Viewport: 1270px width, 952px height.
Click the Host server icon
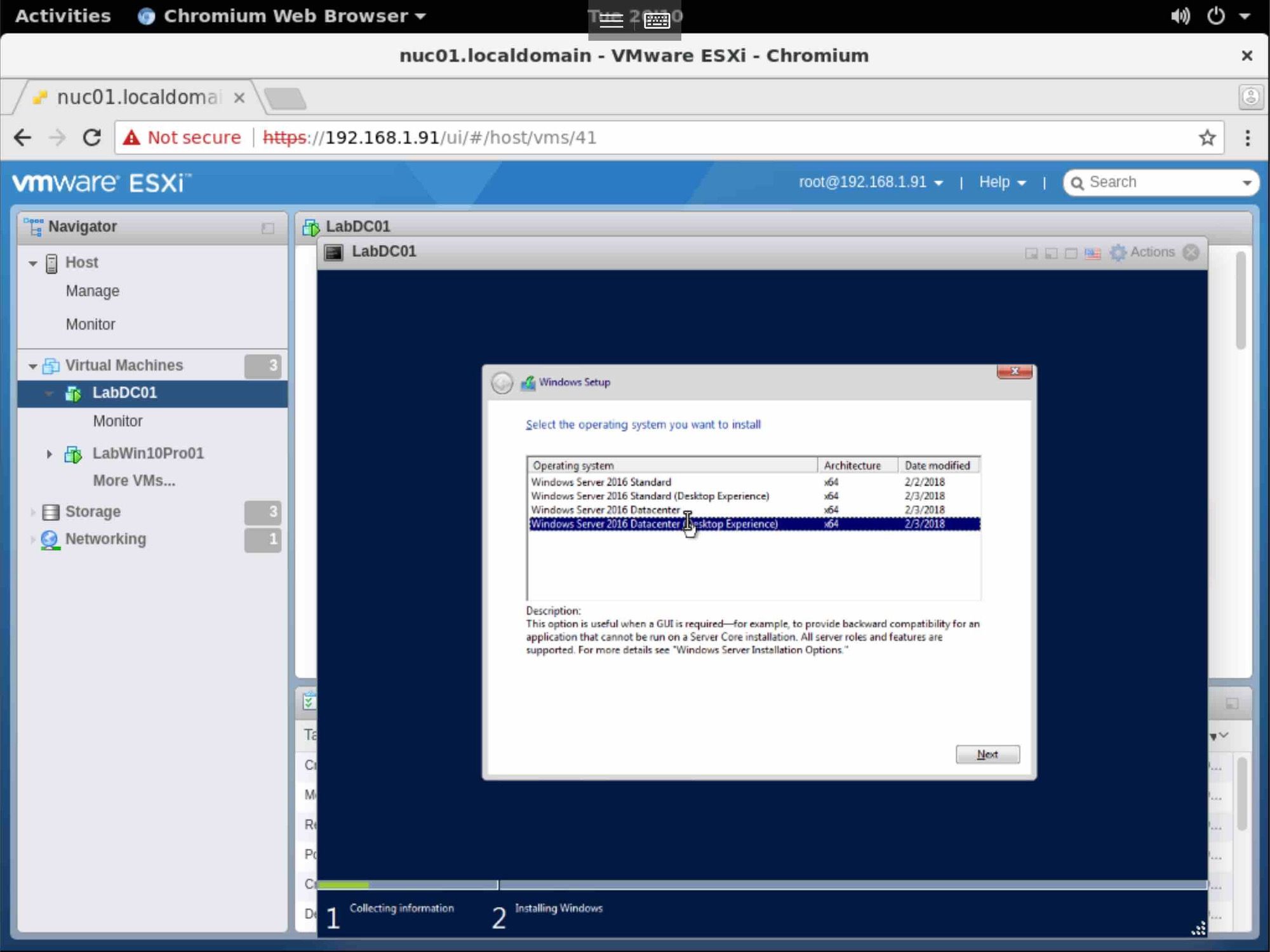click(x=52, y=263)
